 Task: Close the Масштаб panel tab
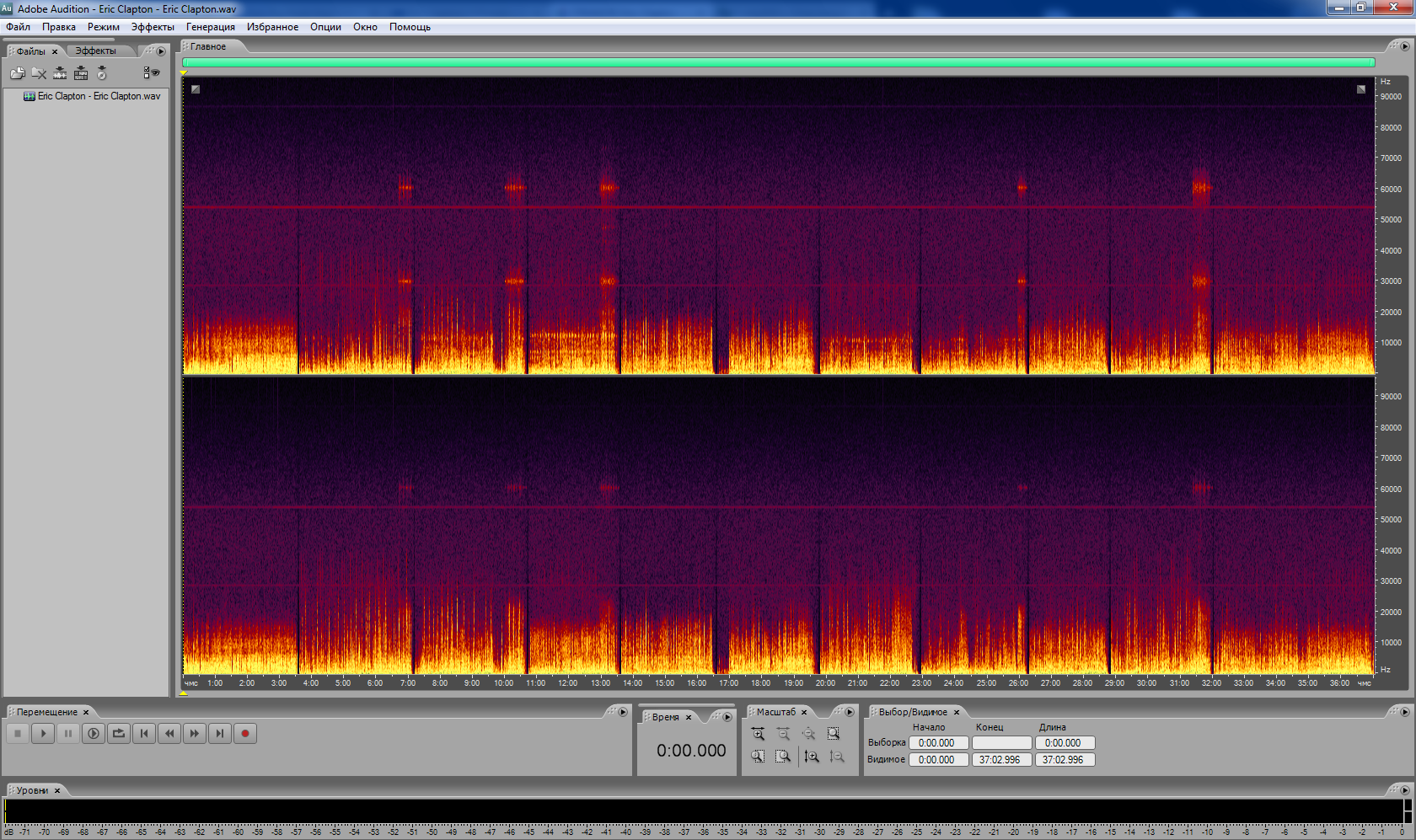[804, 712]
